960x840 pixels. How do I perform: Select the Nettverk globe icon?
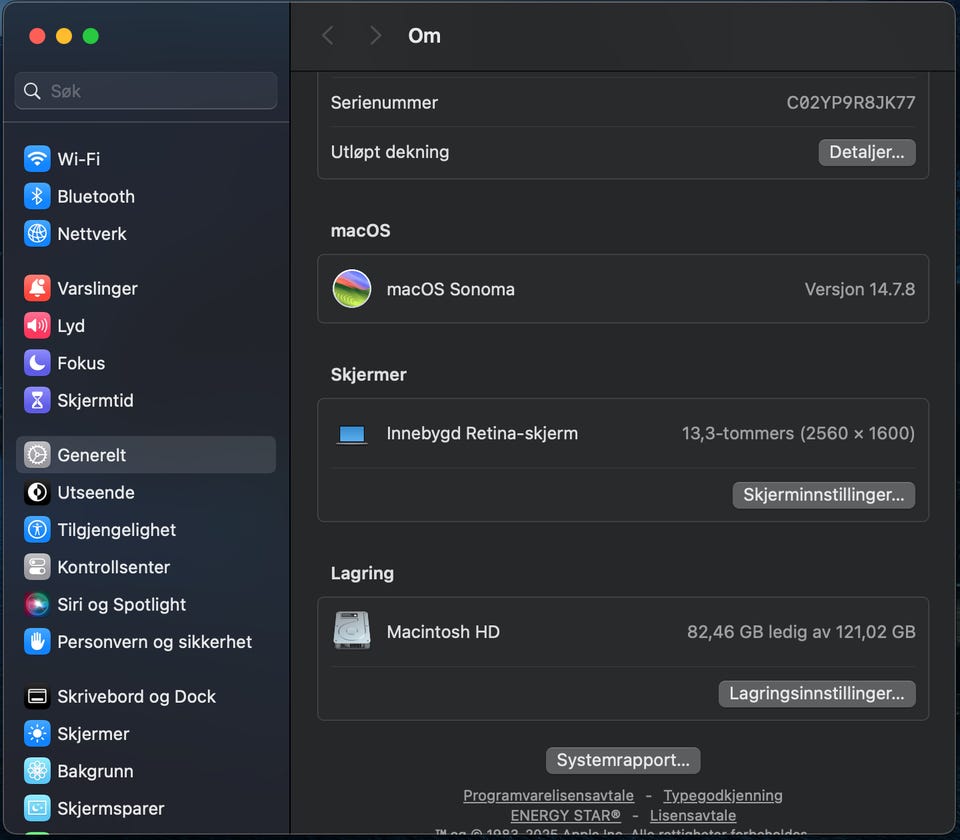point(37,233)
